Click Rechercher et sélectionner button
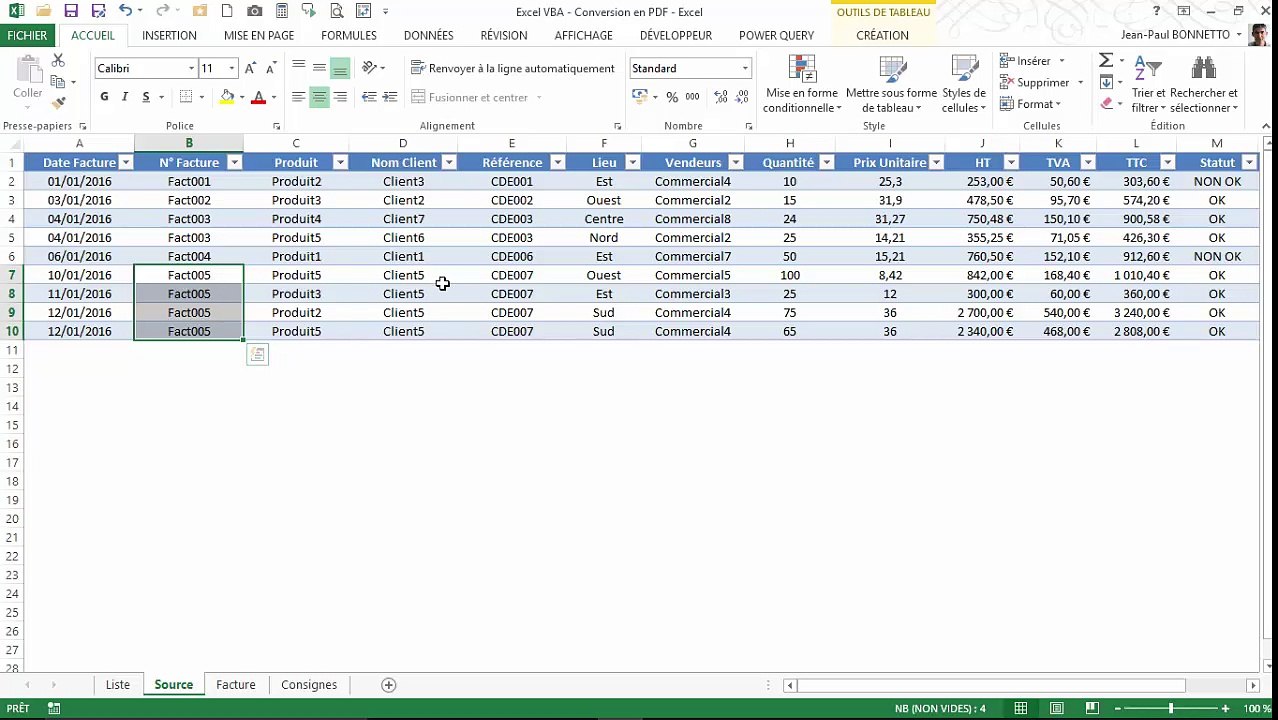Image resolution: width=1278 pixels, height=720 pixels. click(1204, 84)
